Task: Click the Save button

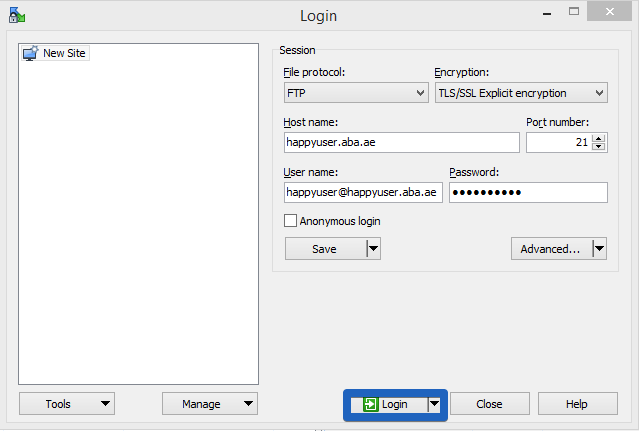Action: 326,248
